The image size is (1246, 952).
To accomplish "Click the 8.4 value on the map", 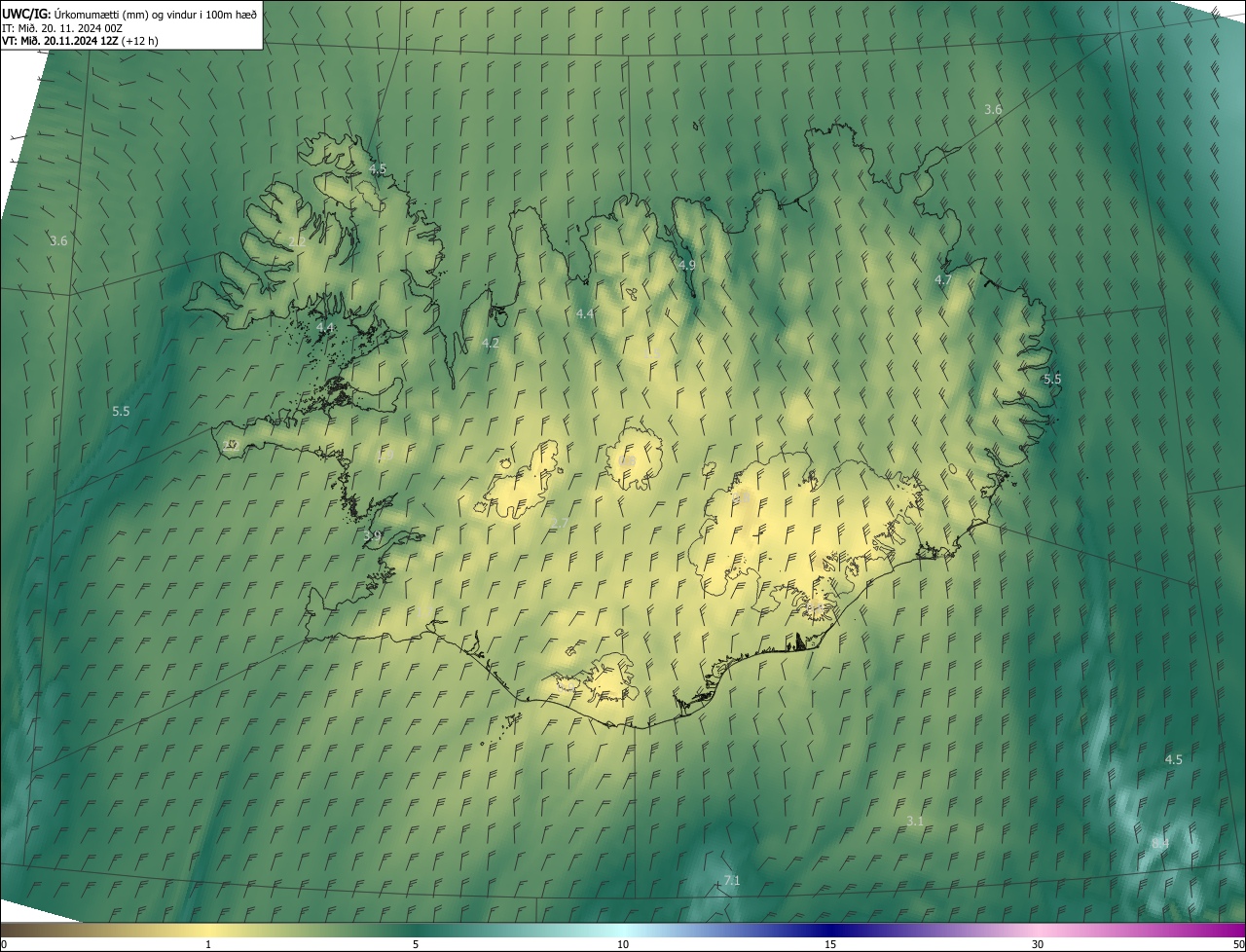I will (x=1160, y=843).
